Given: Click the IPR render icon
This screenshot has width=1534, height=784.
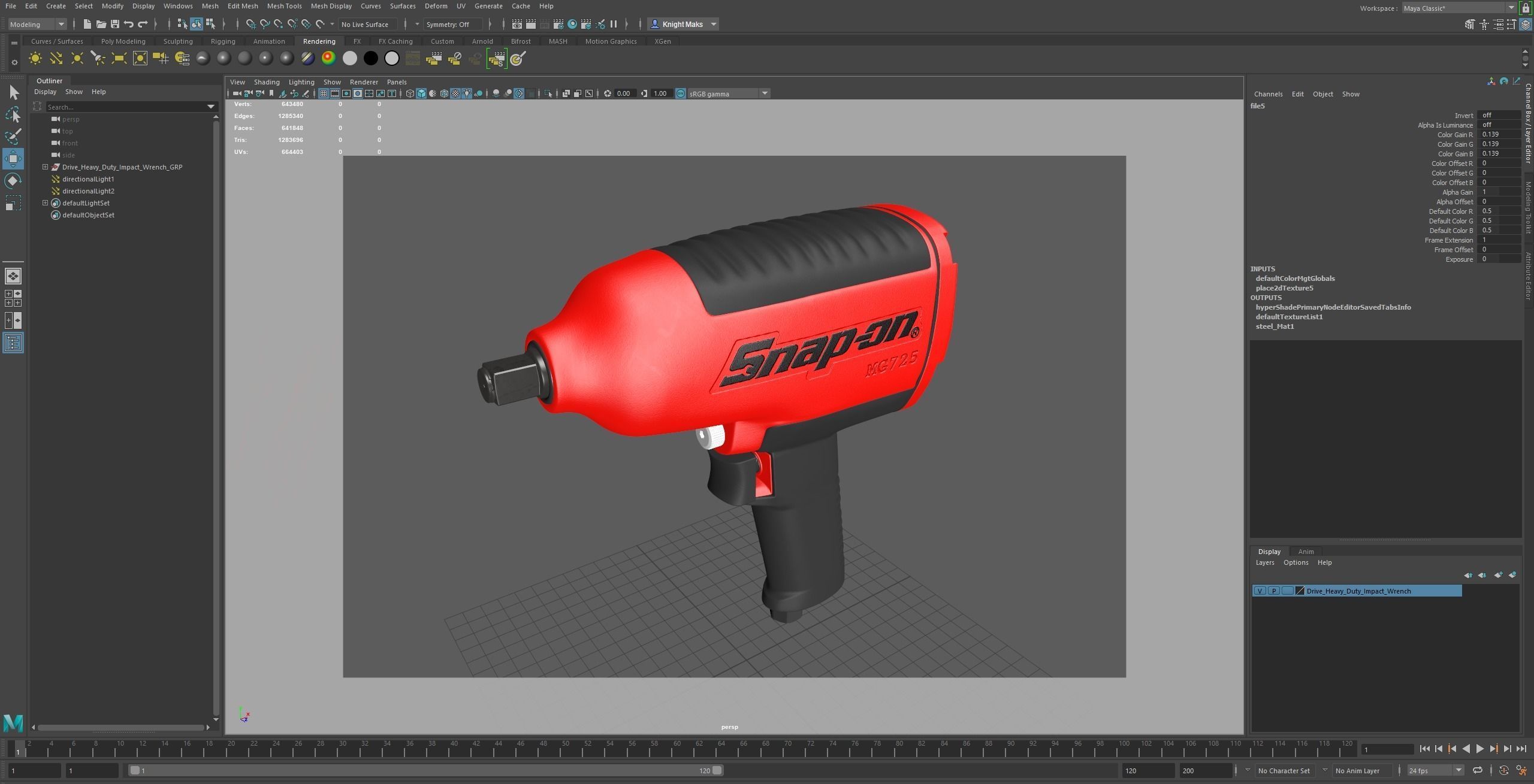Looking at the screenshot, I should (545, 24).
